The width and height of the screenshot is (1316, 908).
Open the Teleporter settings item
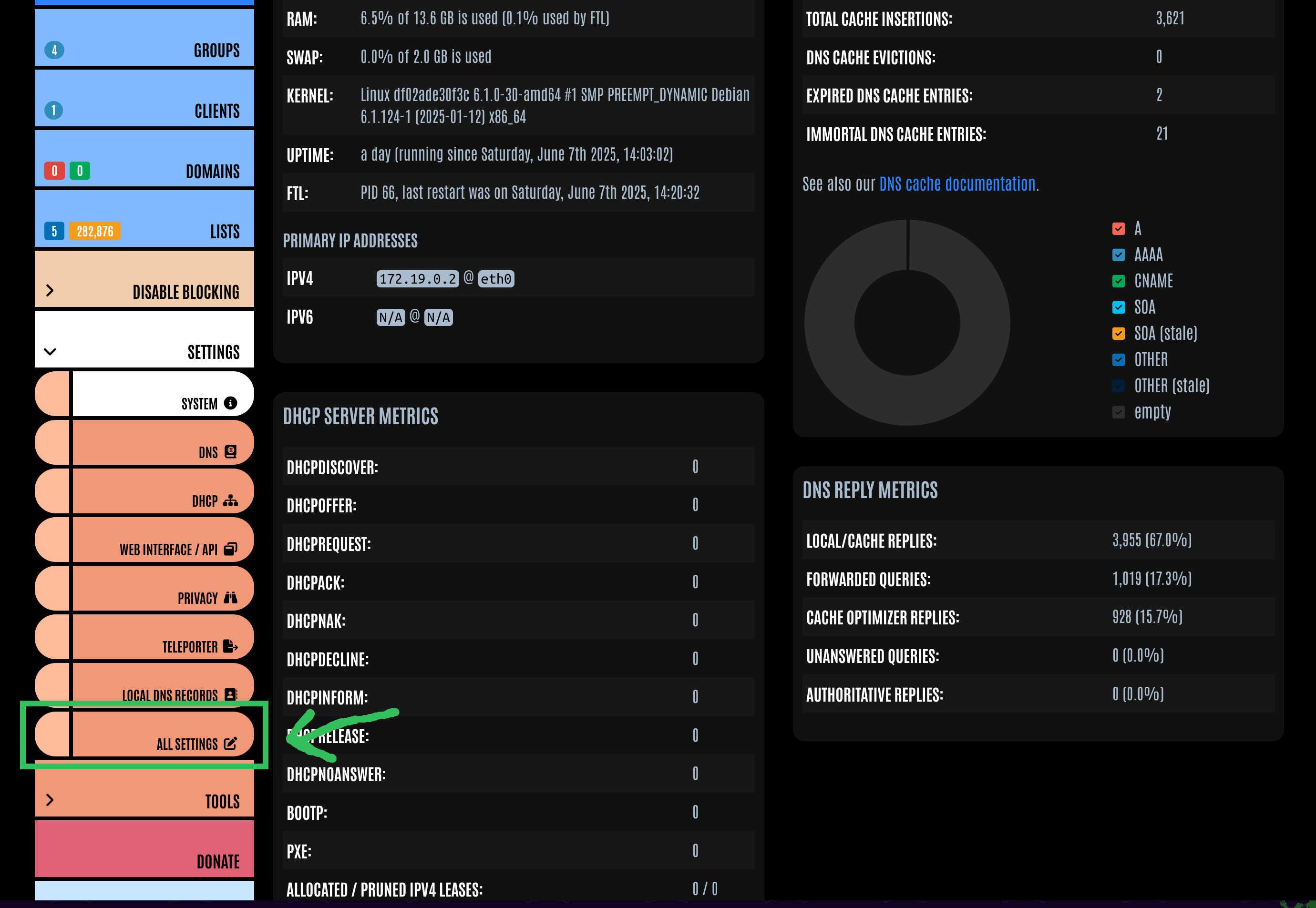(144, 637)
